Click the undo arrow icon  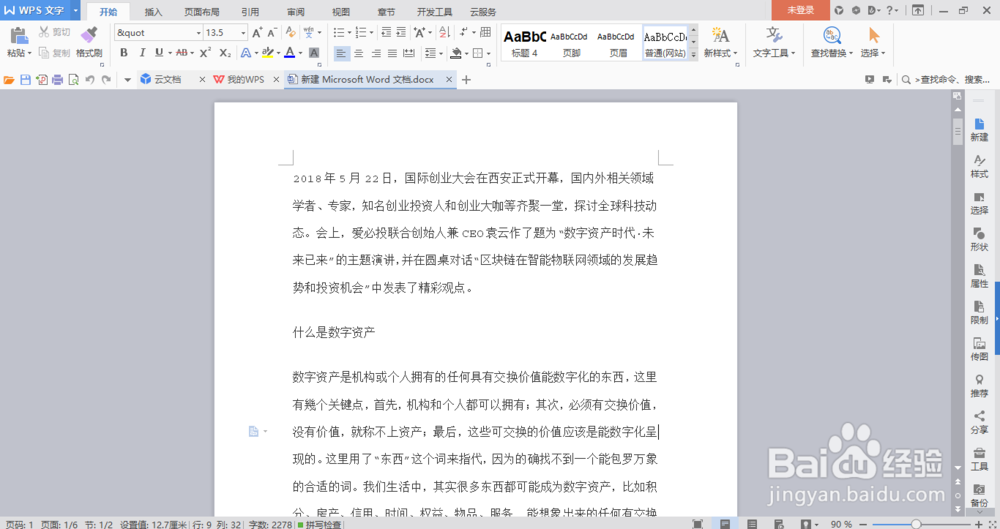tap(90, 80)
